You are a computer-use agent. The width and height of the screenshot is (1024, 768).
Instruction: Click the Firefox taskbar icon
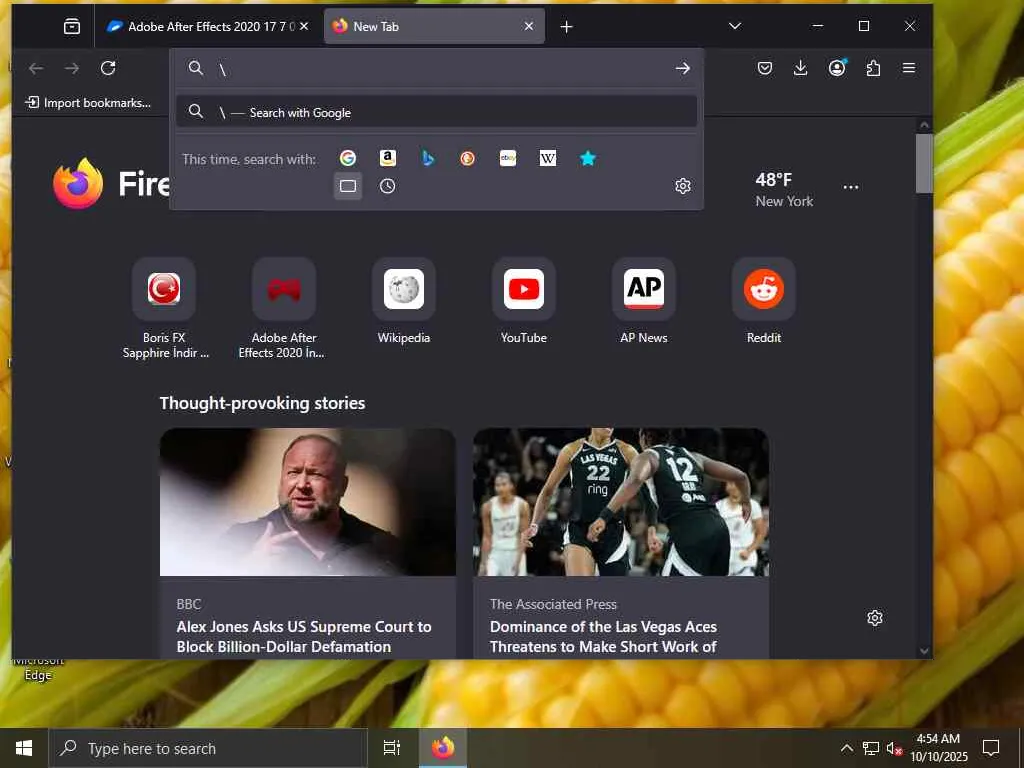click(443, 748)
